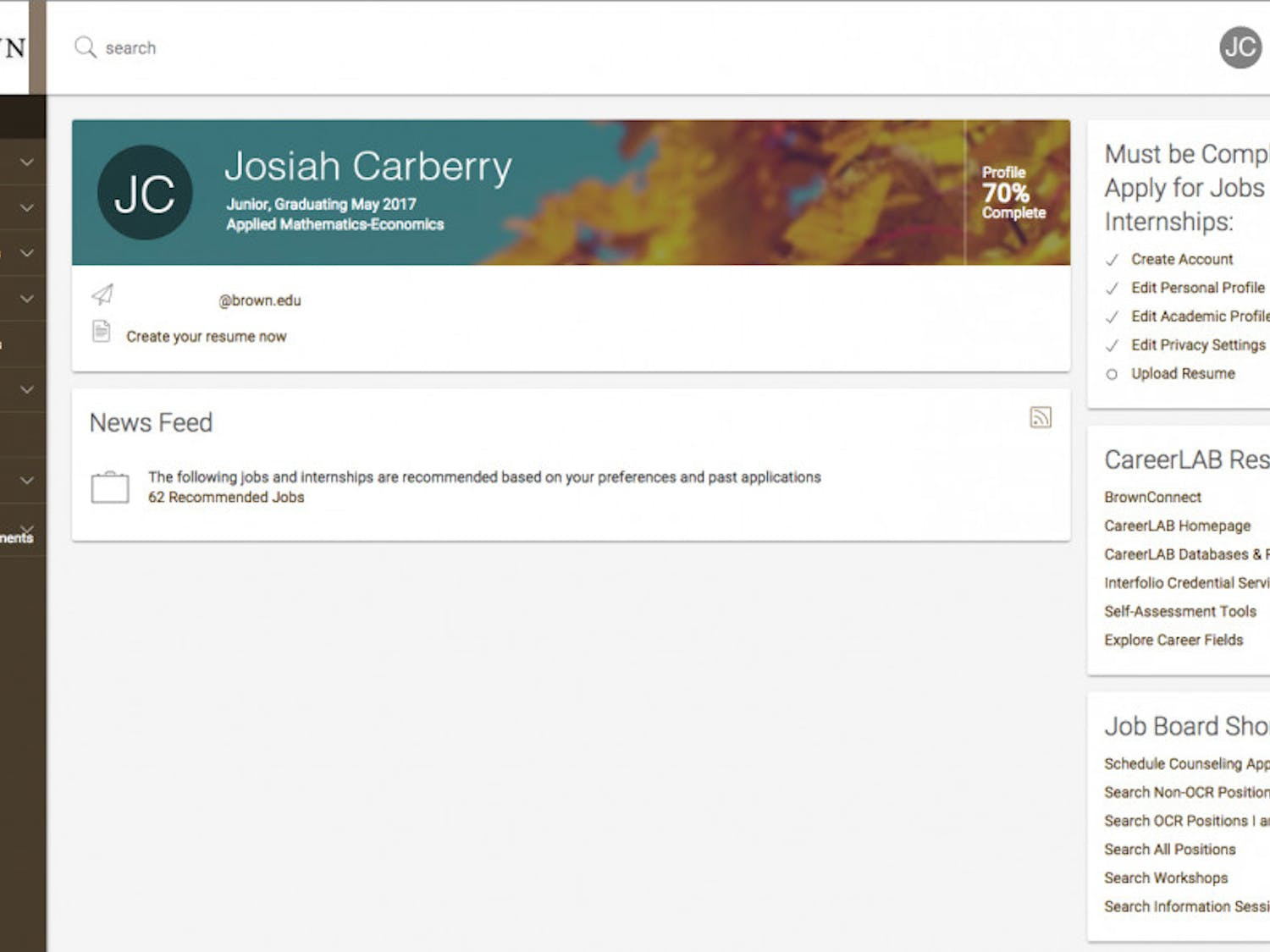
Task: Open the 62 Recommended Jobs link
Action: click(225, 497)
